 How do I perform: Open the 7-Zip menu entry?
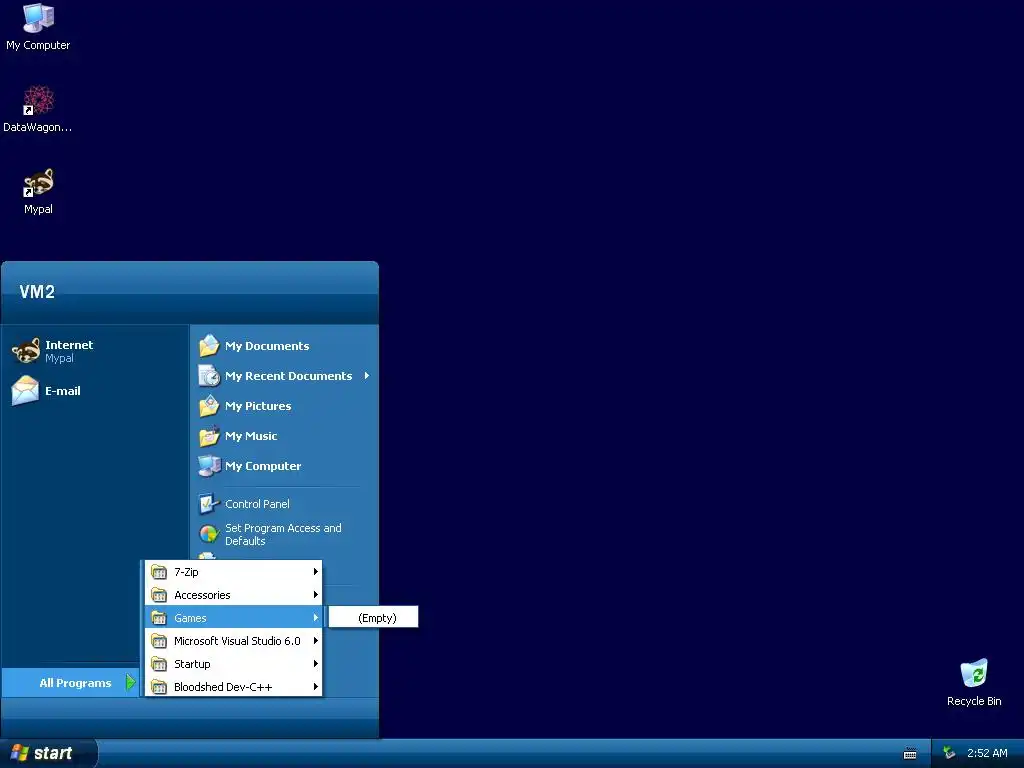pyautogui.click(x=234, y=572)
